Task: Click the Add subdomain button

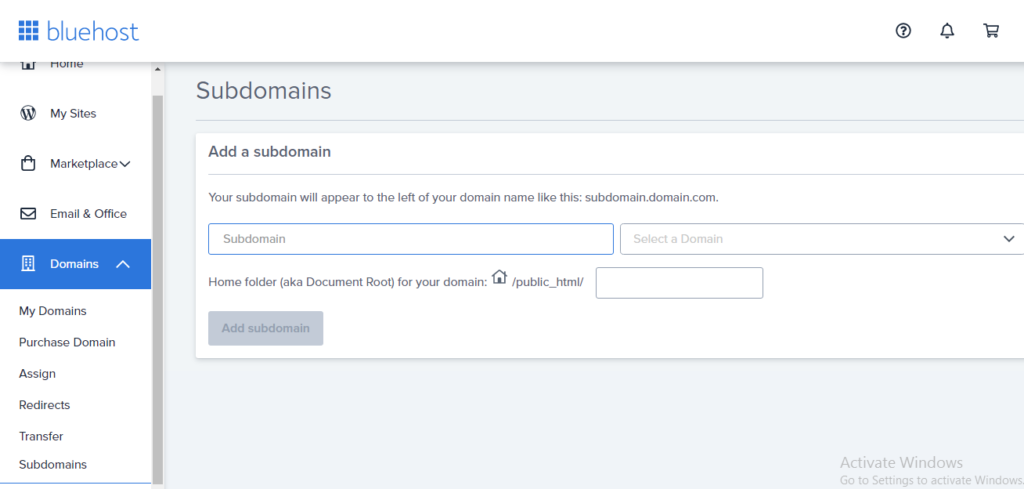Action: [x=266, y=328]
